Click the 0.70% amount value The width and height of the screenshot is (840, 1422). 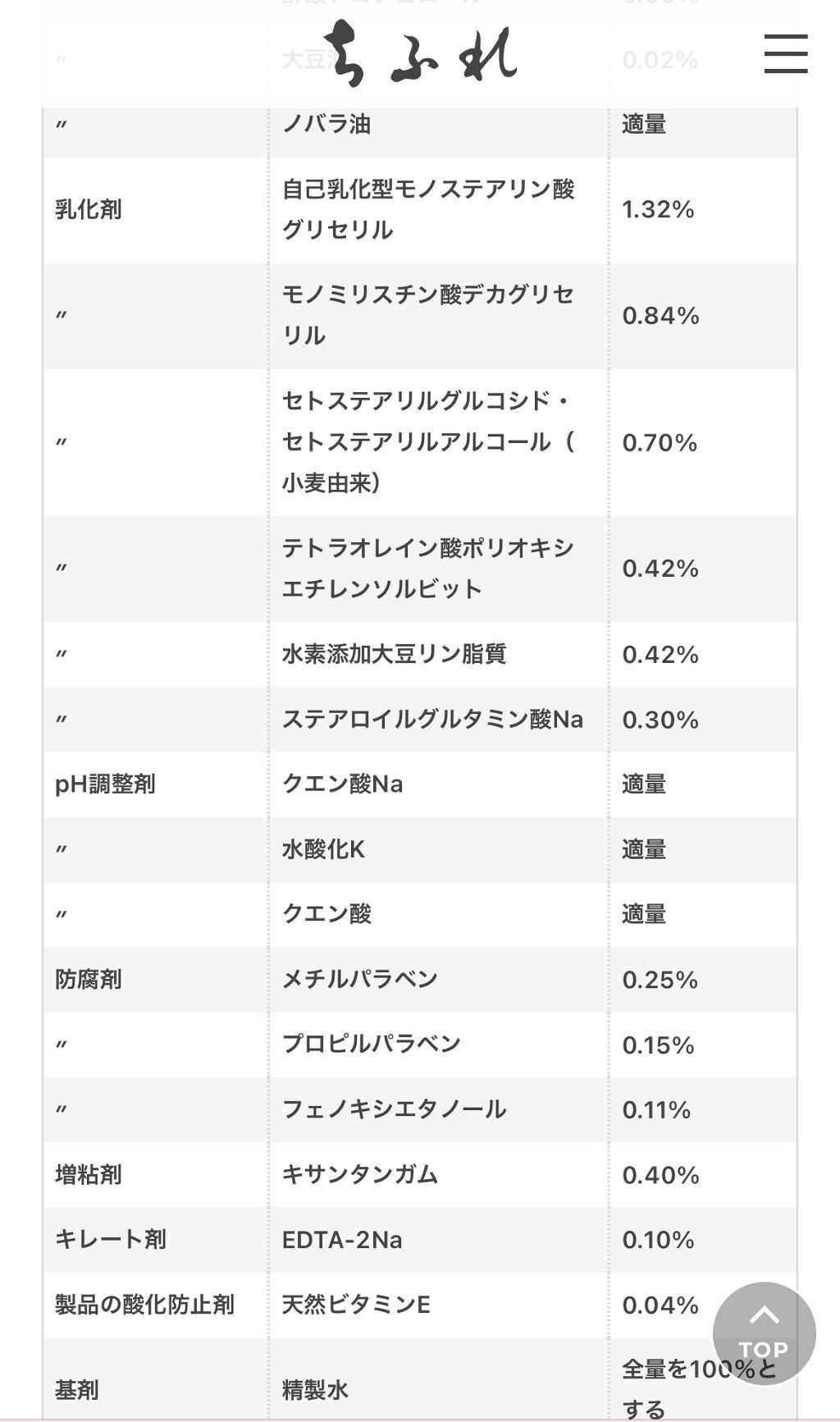click(660, 443)
